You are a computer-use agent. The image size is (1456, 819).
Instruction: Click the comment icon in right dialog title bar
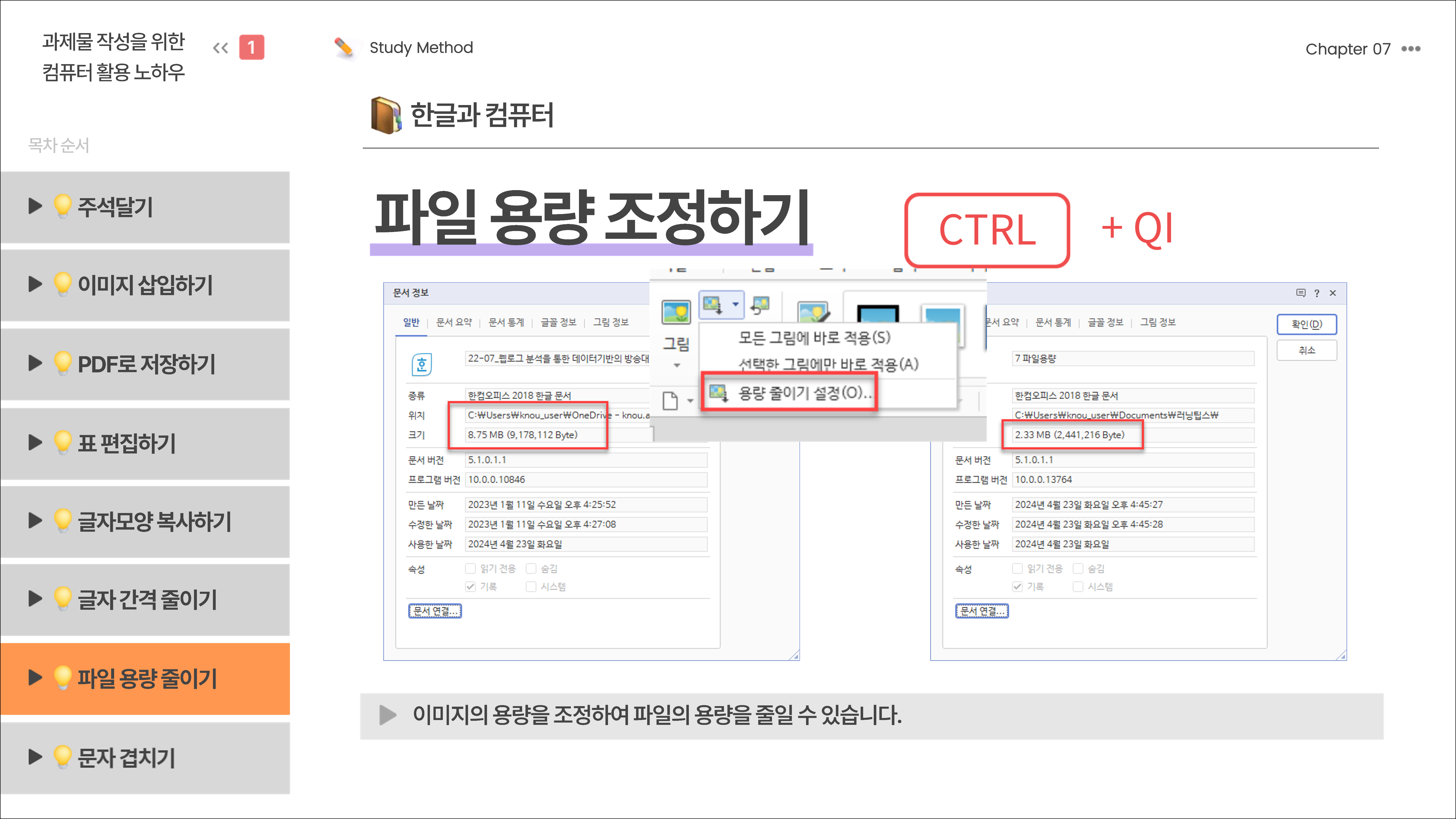[1301, 293]
